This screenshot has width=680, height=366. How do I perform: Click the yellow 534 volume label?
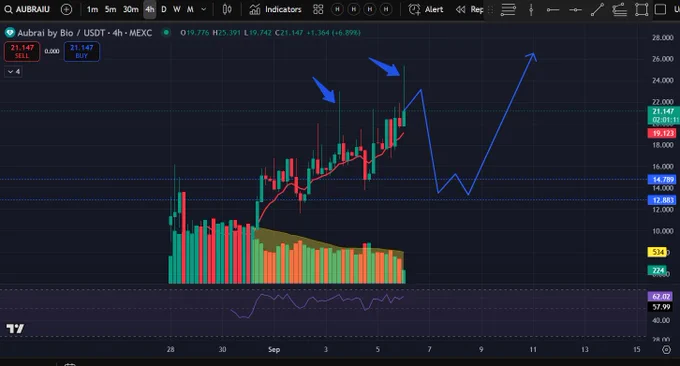[657, 252]
